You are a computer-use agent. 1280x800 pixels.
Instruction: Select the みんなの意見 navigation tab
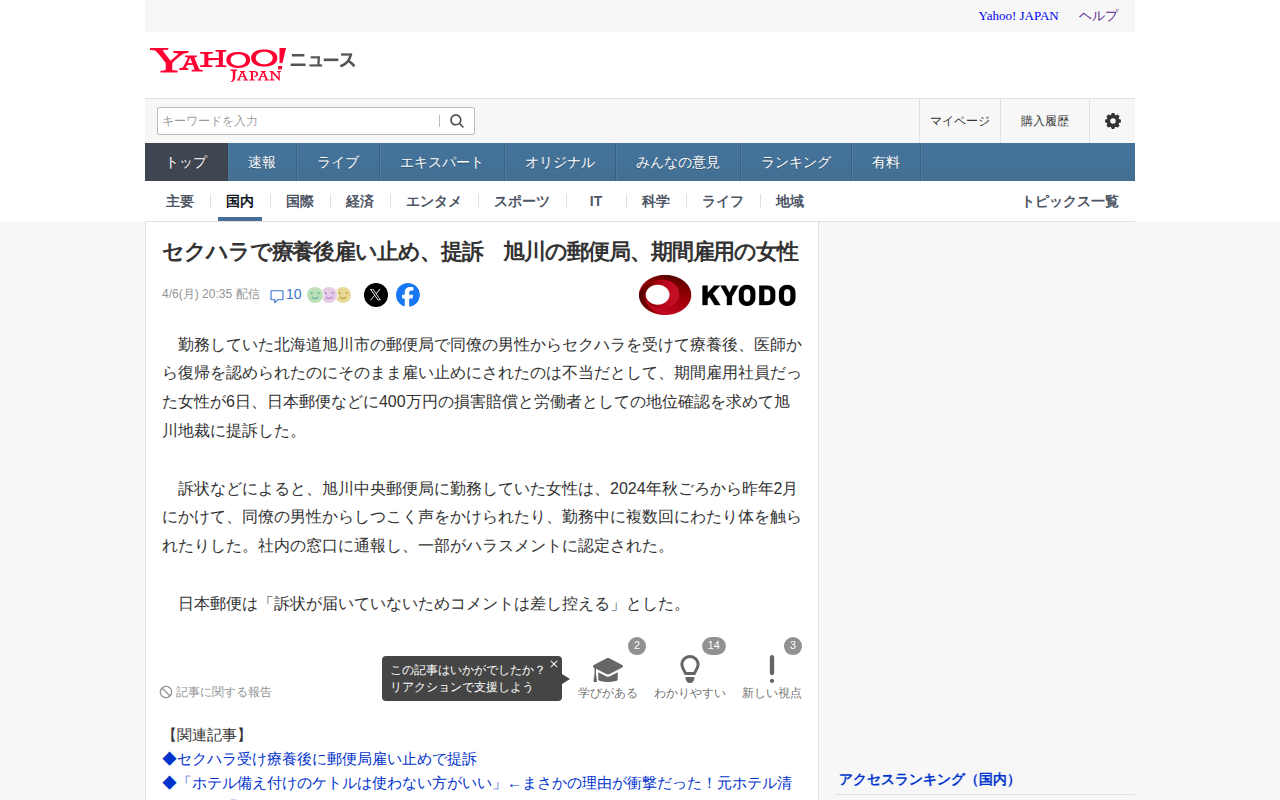pyautogui.click(x=678, y=162)
